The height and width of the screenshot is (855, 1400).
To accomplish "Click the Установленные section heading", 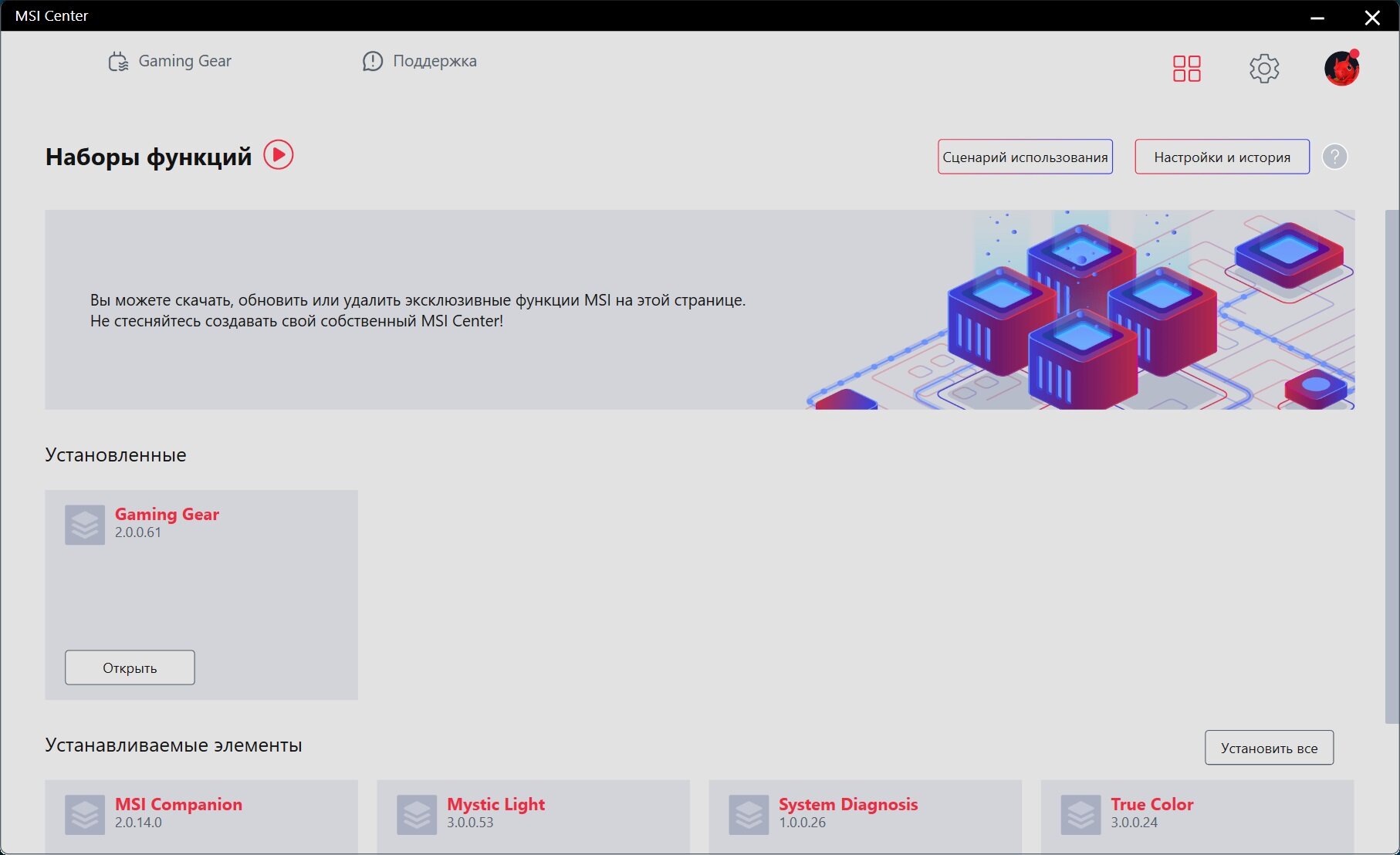I will tap(116, 455).
